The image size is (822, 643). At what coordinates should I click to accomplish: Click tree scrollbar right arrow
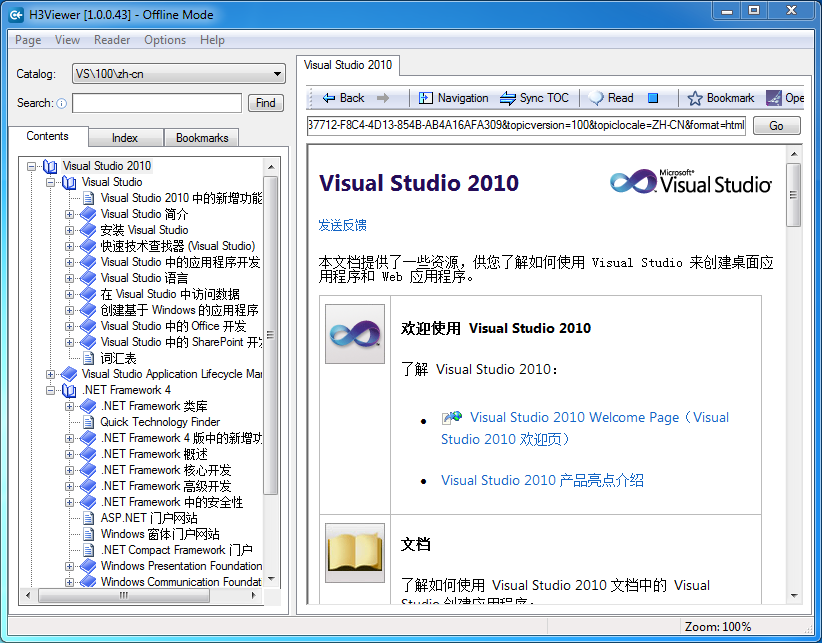[254, 595]
